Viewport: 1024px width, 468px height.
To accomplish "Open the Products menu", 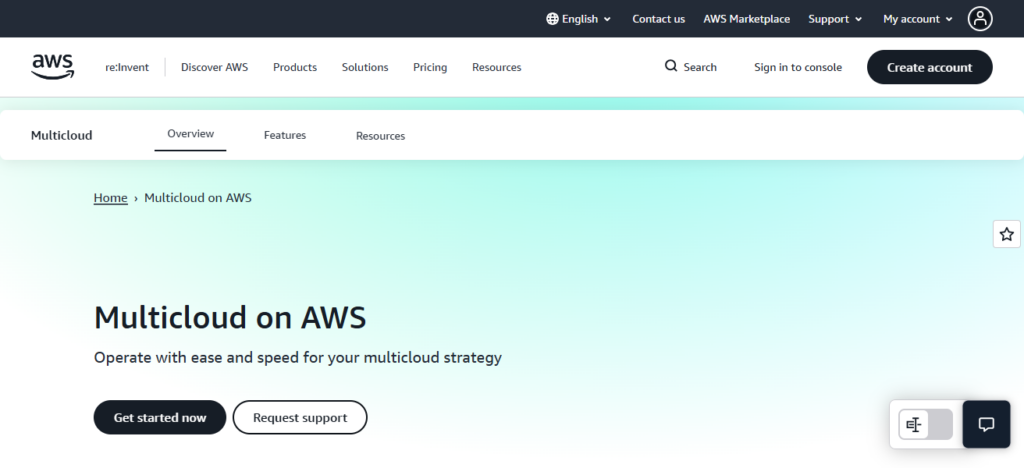I will [295, 67].
